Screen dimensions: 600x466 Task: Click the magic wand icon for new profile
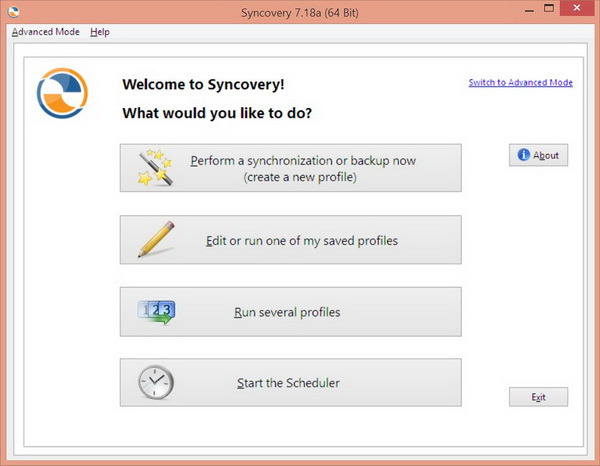tap(155, 168)
